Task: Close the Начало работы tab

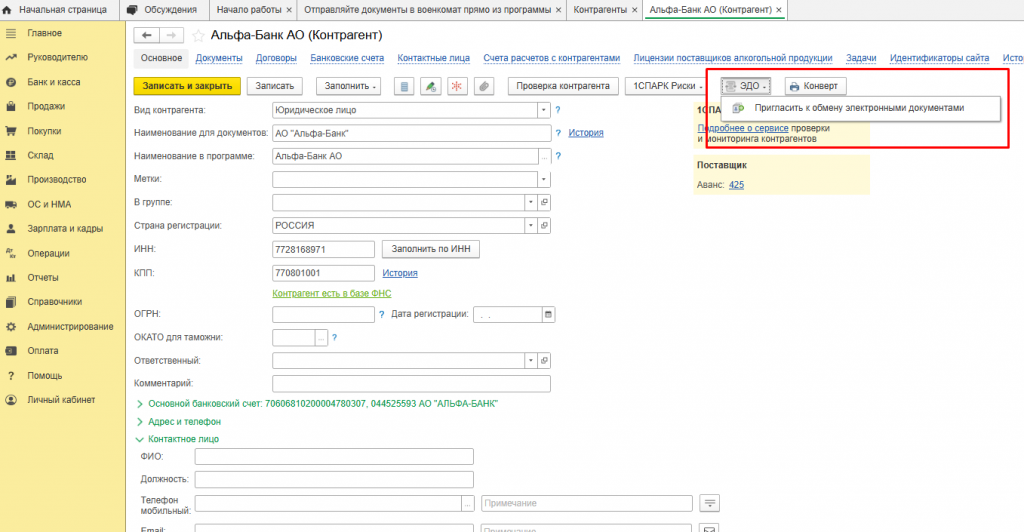Action: click(289, 10)
